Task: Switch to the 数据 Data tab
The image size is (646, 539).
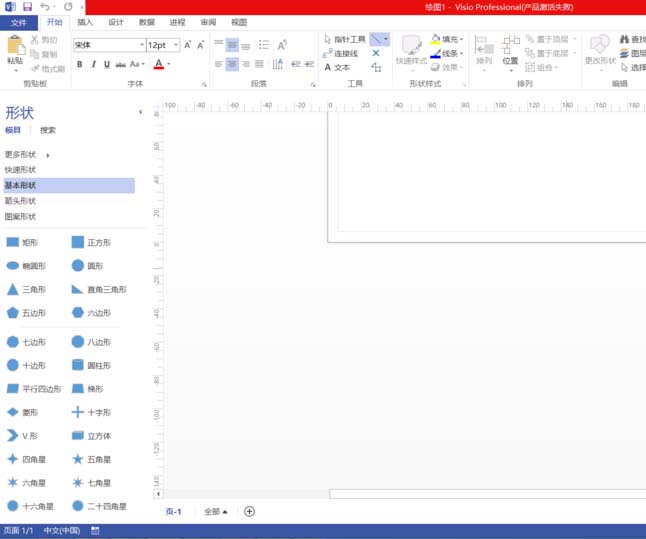Action: pyautogui.click(x=147, y=22)
